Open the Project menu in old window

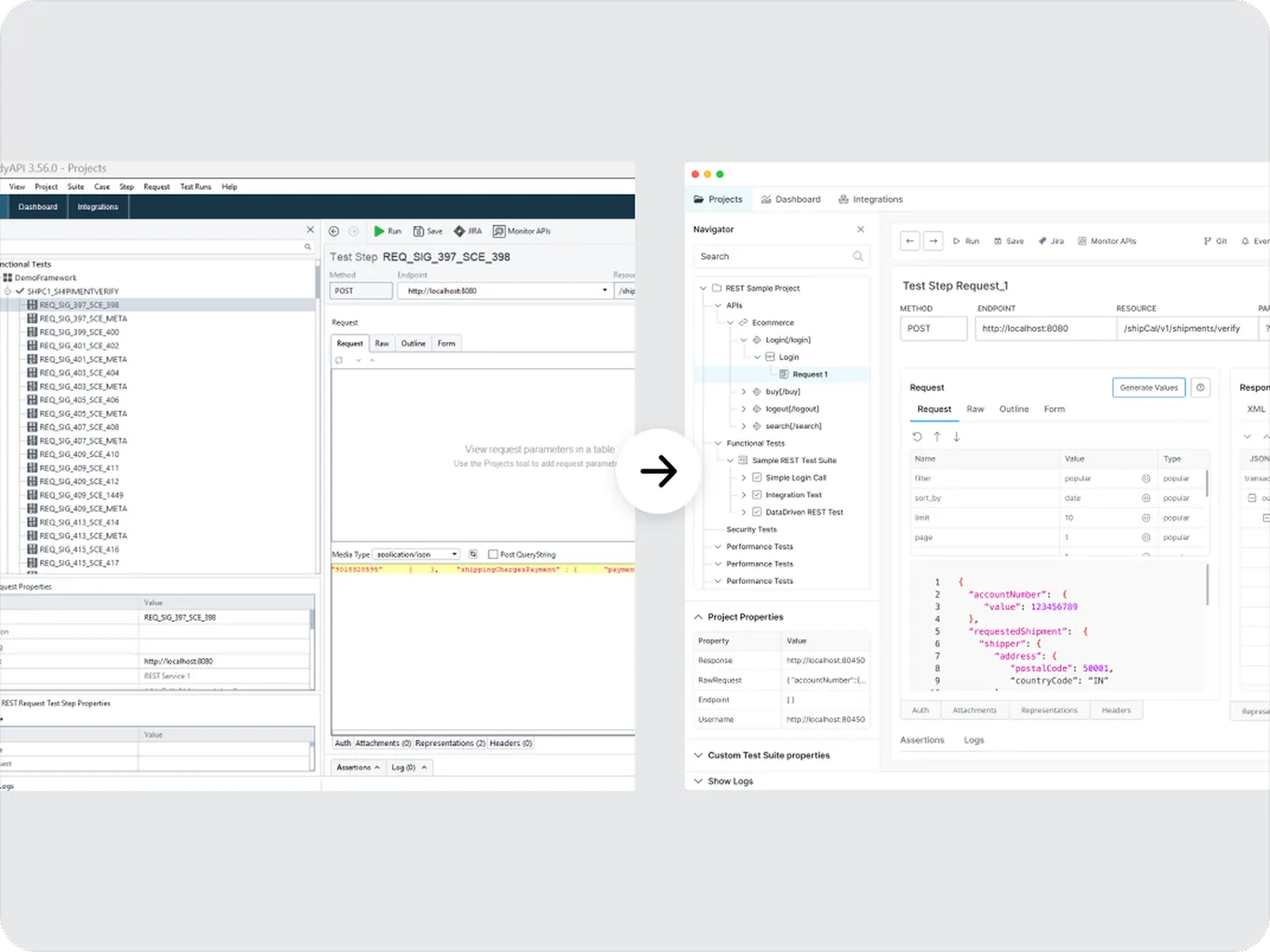[46, 187]
